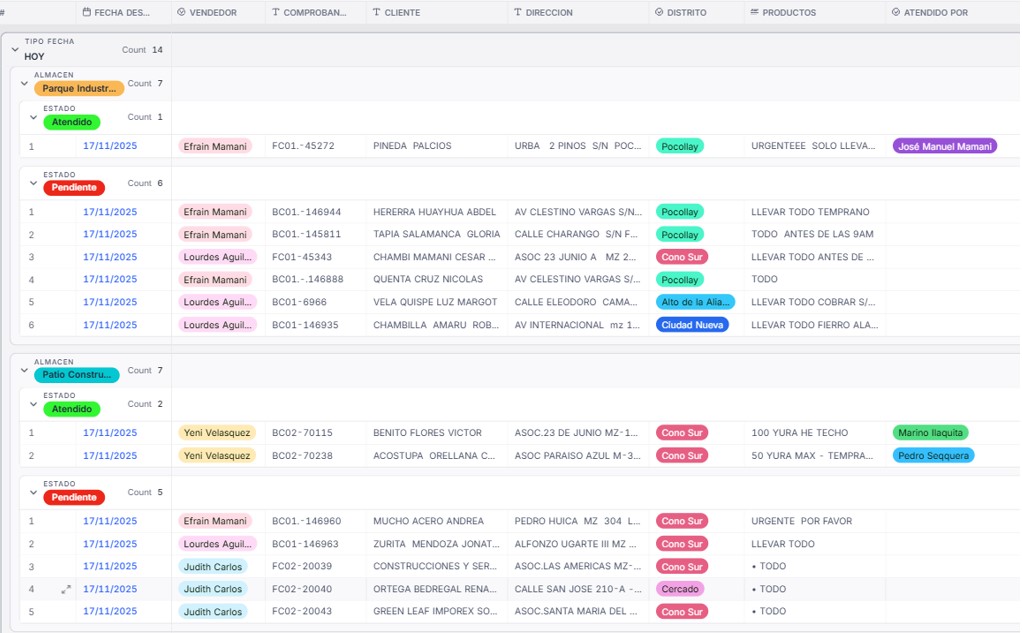Click the blue Ciudad Nueva district tag
Viewport: 1022px width, 633px height.
click(692, 325)
